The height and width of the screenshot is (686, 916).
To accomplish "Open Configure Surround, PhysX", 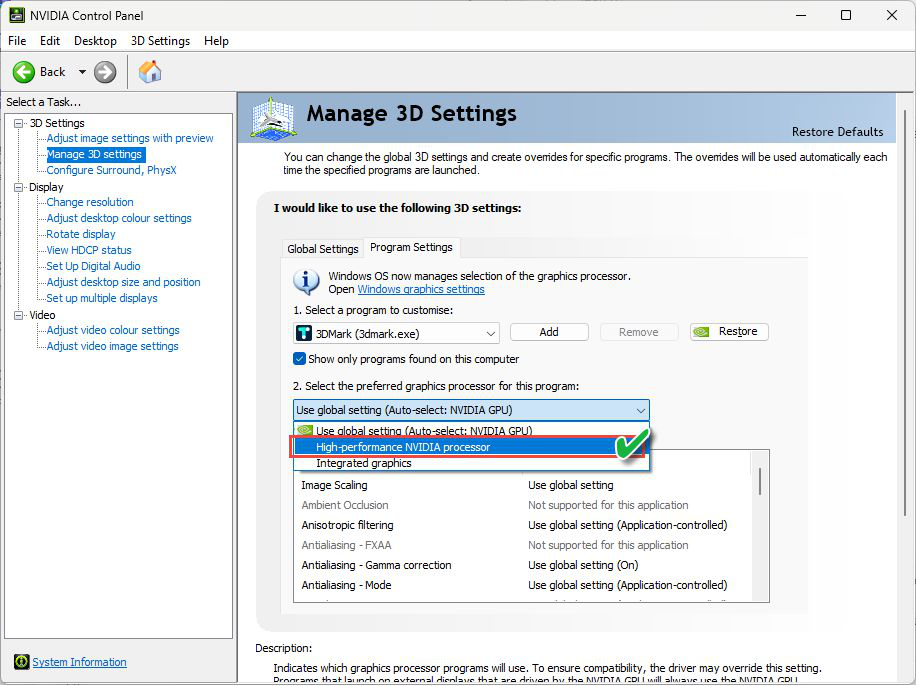I will 111,171.
